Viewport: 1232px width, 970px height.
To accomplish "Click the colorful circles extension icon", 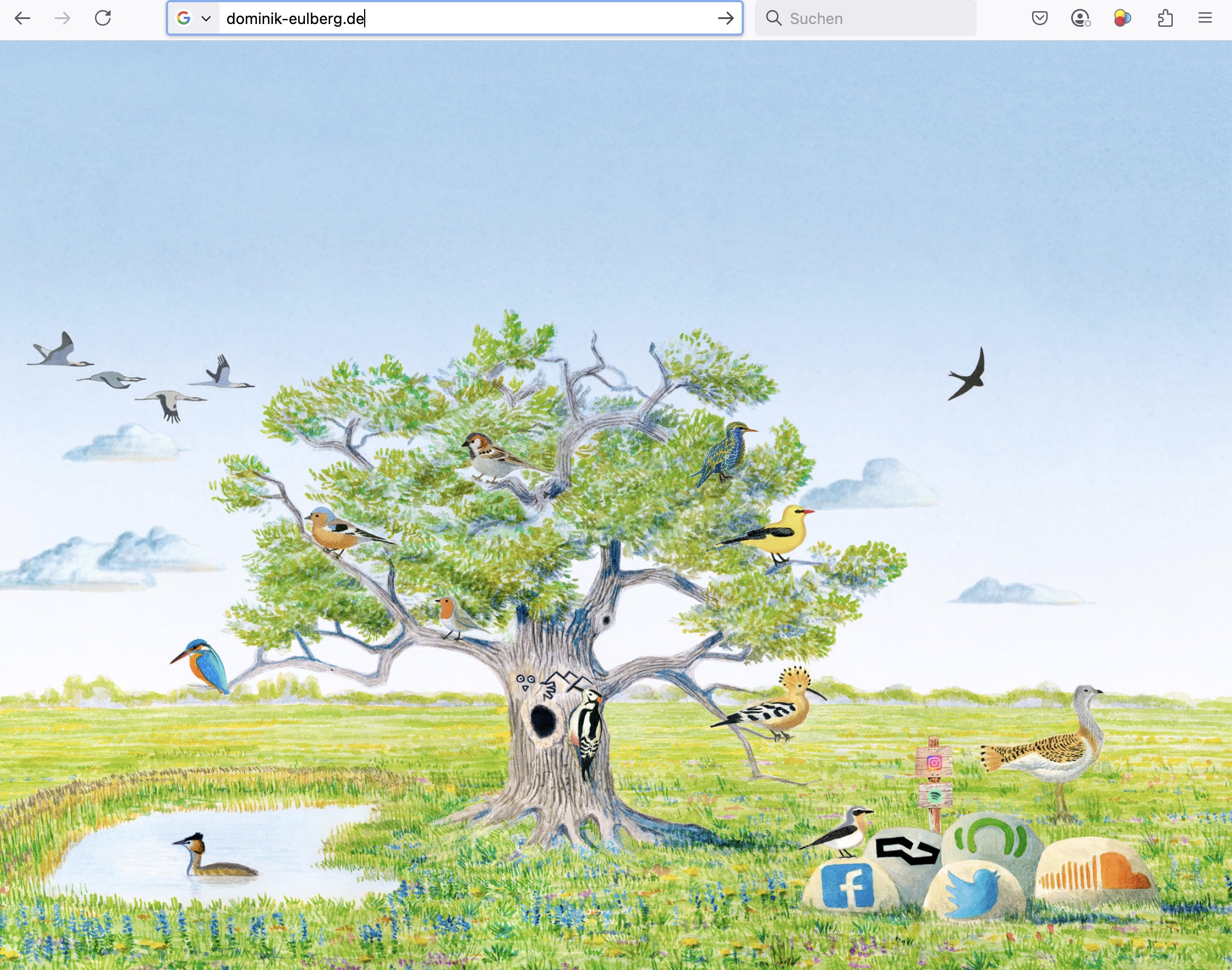I will point(1122,18).
